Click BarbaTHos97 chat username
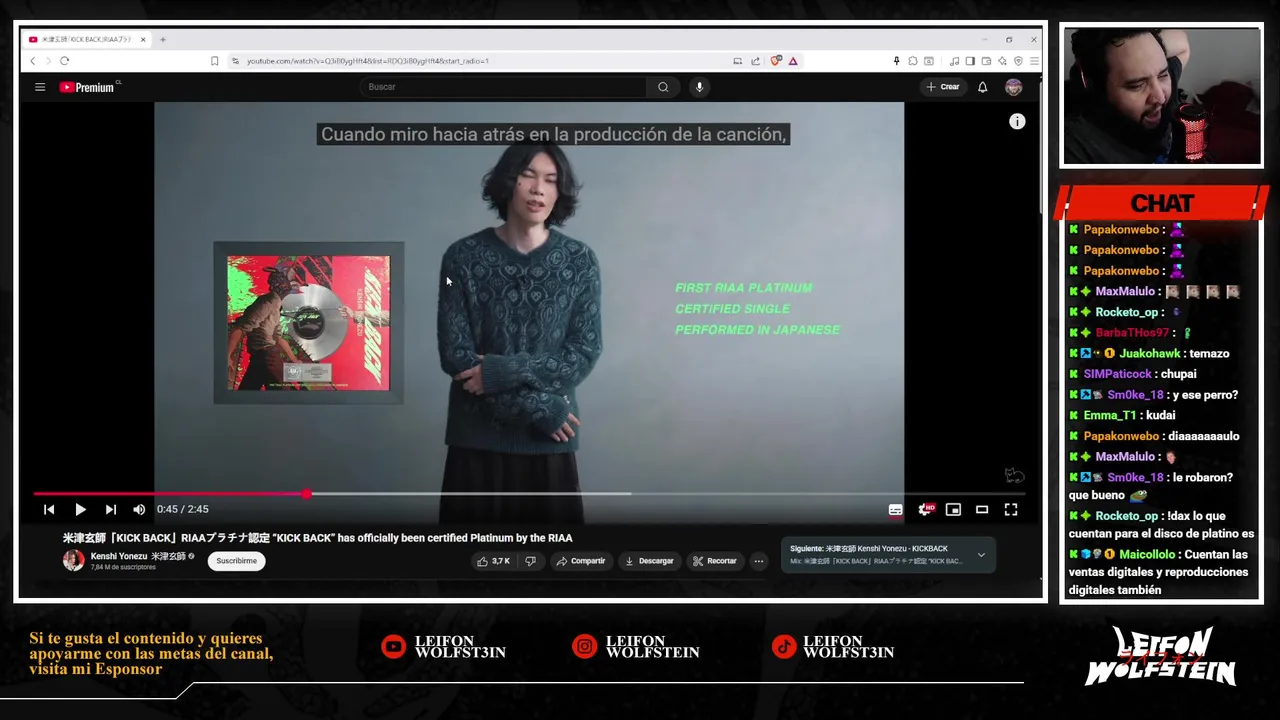The image size is (1280, 720). (x=1132, y=333)
